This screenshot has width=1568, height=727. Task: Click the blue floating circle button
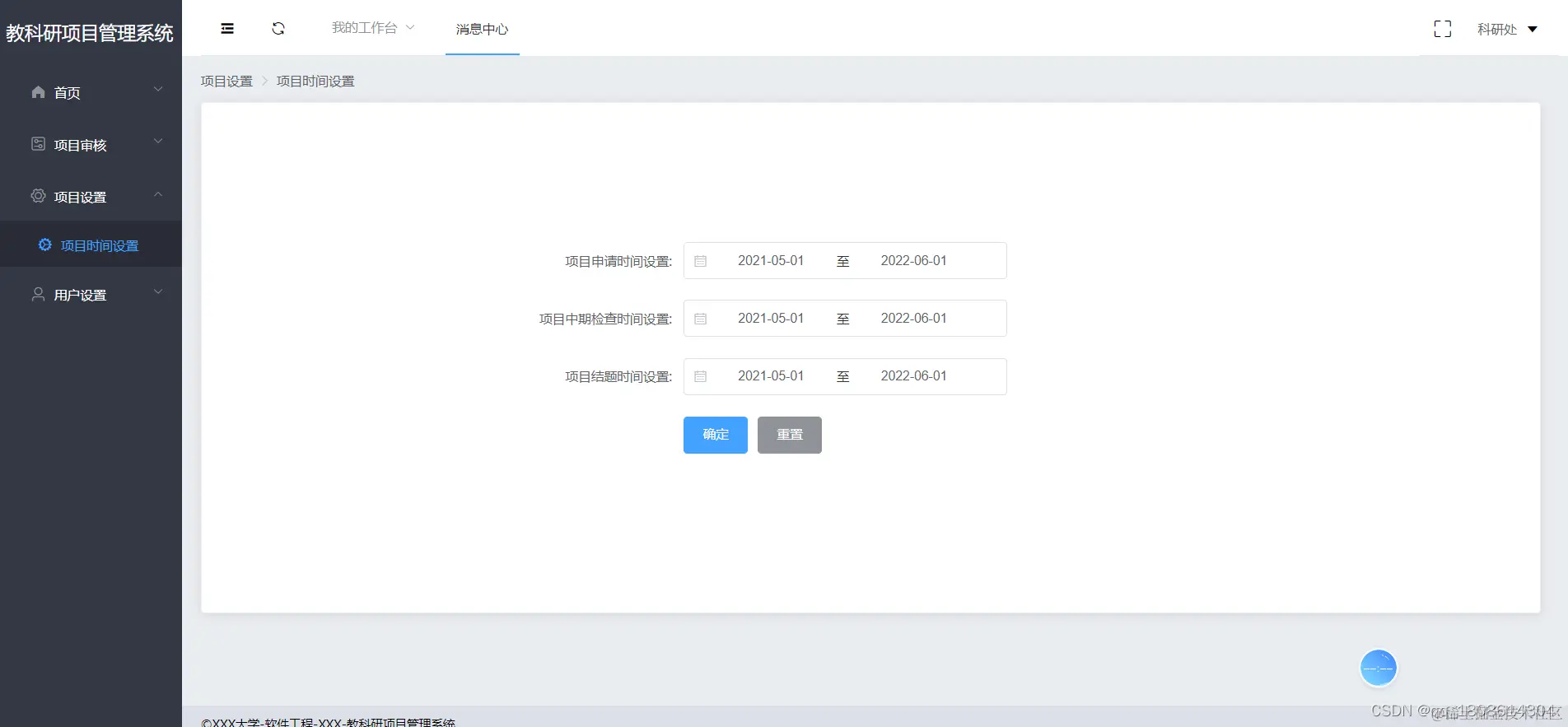tap(1379, 668)
